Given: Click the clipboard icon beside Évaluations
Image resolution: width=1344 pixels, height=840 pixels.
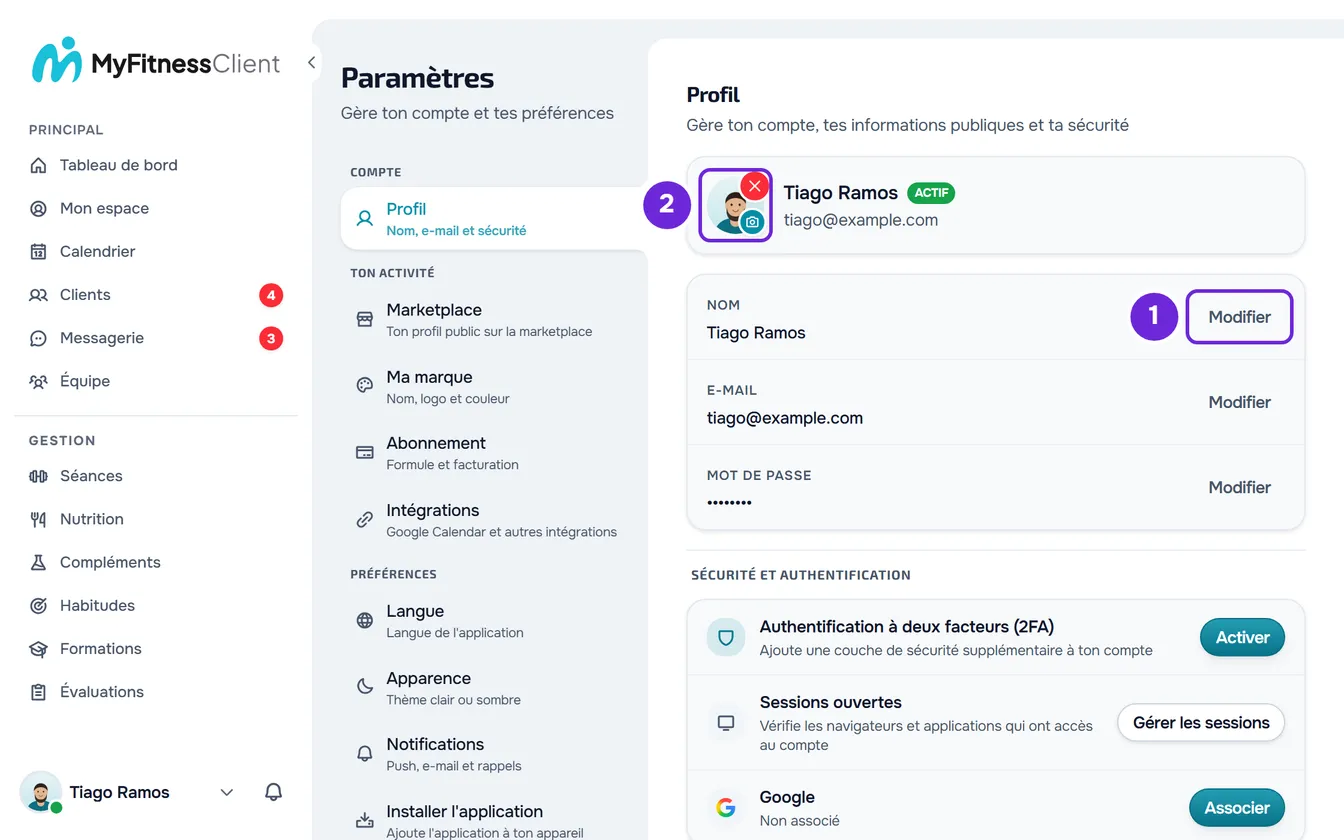Looking at the screenshot, I should [x=38, y=692].
